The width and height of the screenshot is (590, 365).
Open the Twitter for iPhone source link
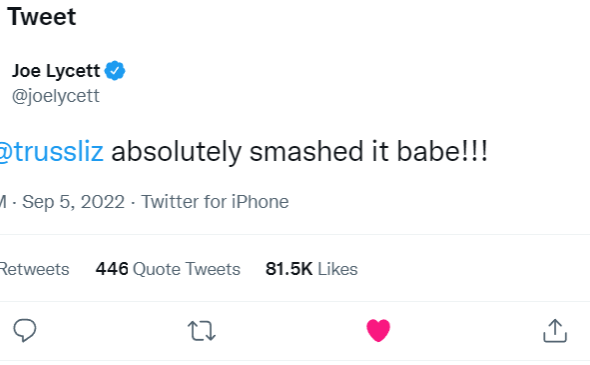point(215,202)
